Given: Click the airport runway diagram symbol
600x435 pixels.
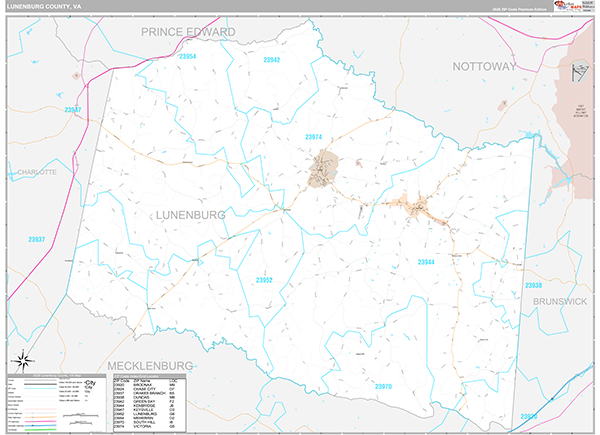Looking at the screenshot, I should point(576,74).
